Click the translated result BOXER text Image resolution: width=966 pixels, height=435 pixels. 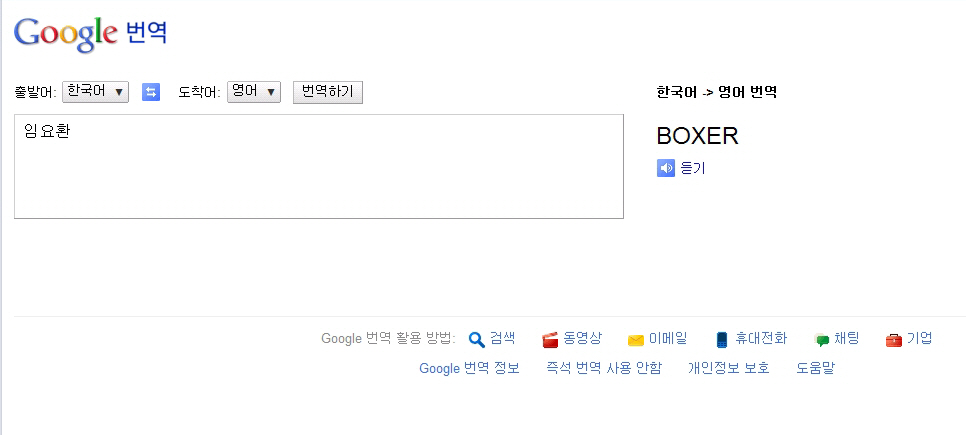point(697,136)
